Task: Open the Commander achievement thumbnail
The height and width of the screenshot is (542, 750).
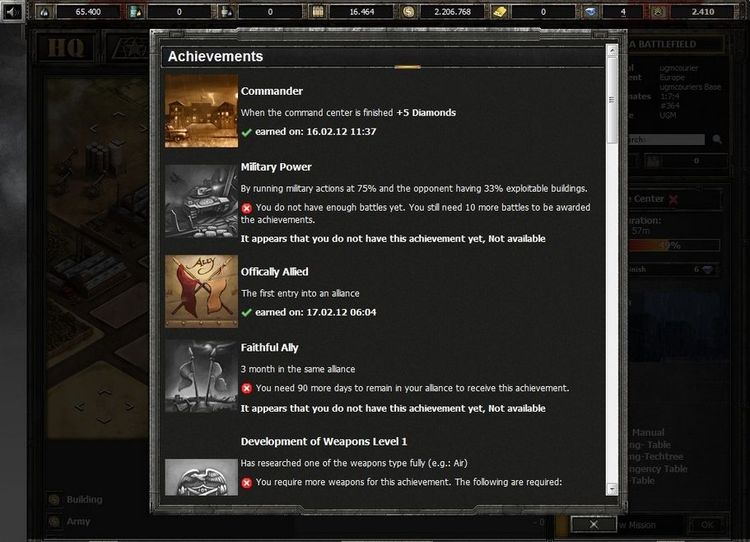Action: 201,111
